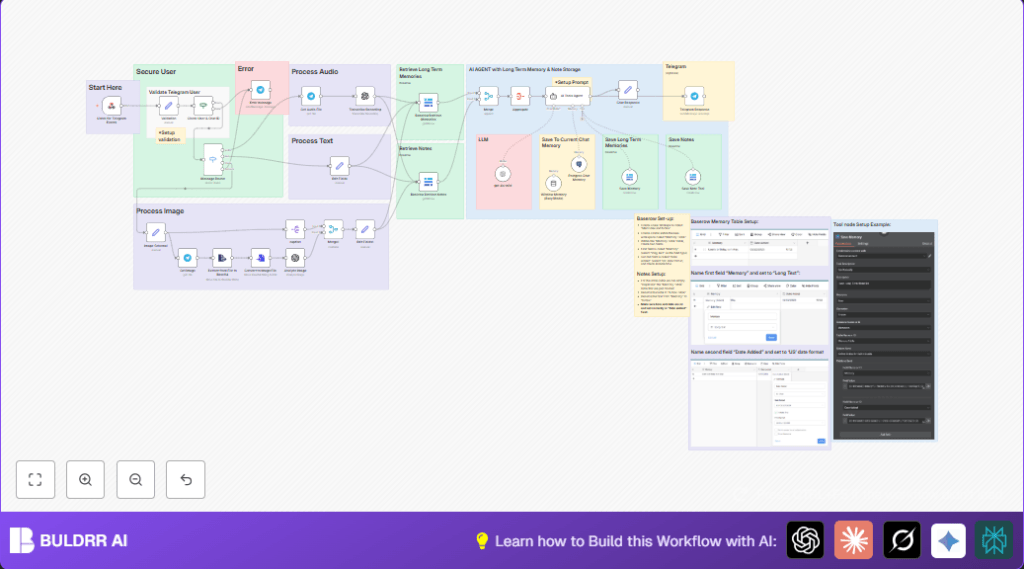Open Perplexity from the bottom banner
Viewport: 1024px width, 569px height.
pos(994,540)
